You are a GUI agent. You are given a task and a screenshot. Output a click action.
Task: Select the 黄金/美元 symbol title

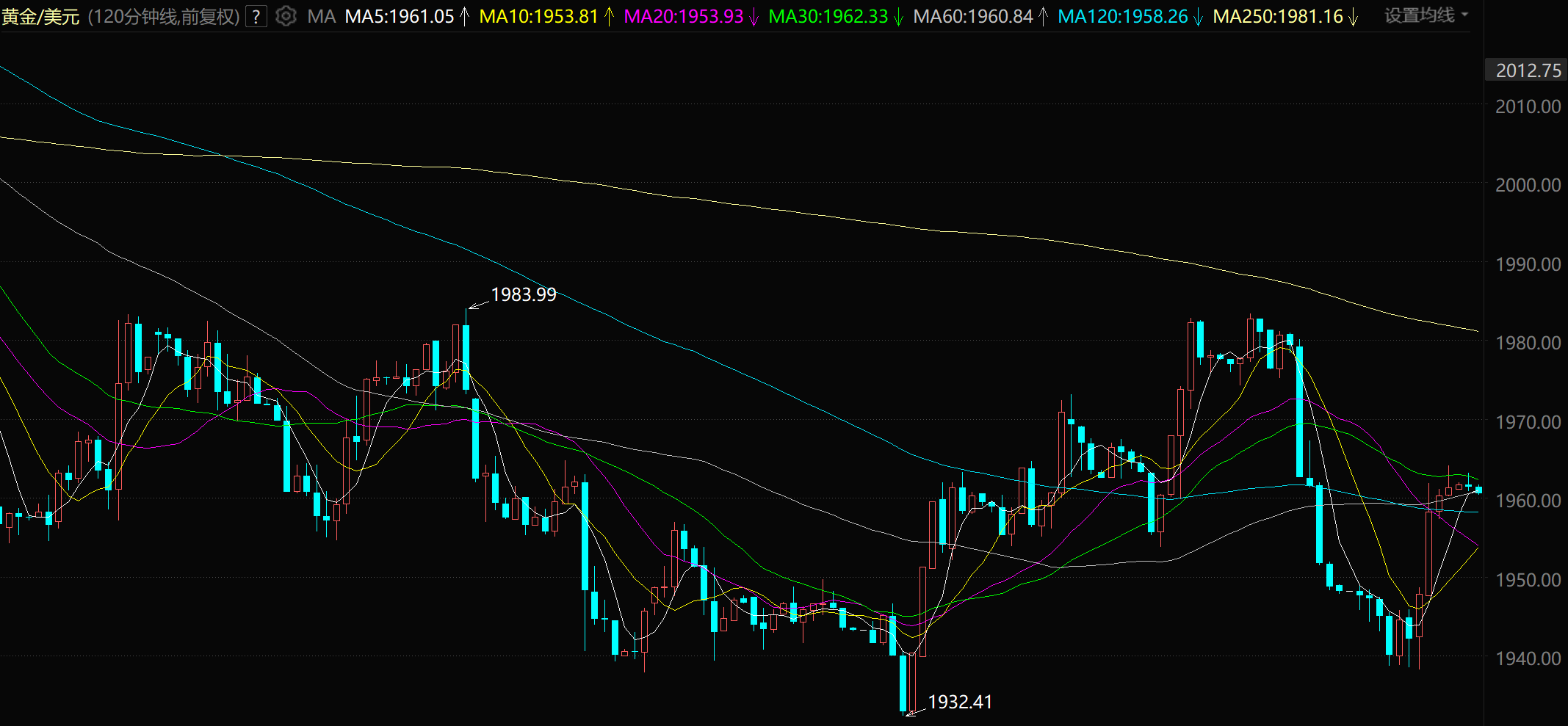pos(40,16)
